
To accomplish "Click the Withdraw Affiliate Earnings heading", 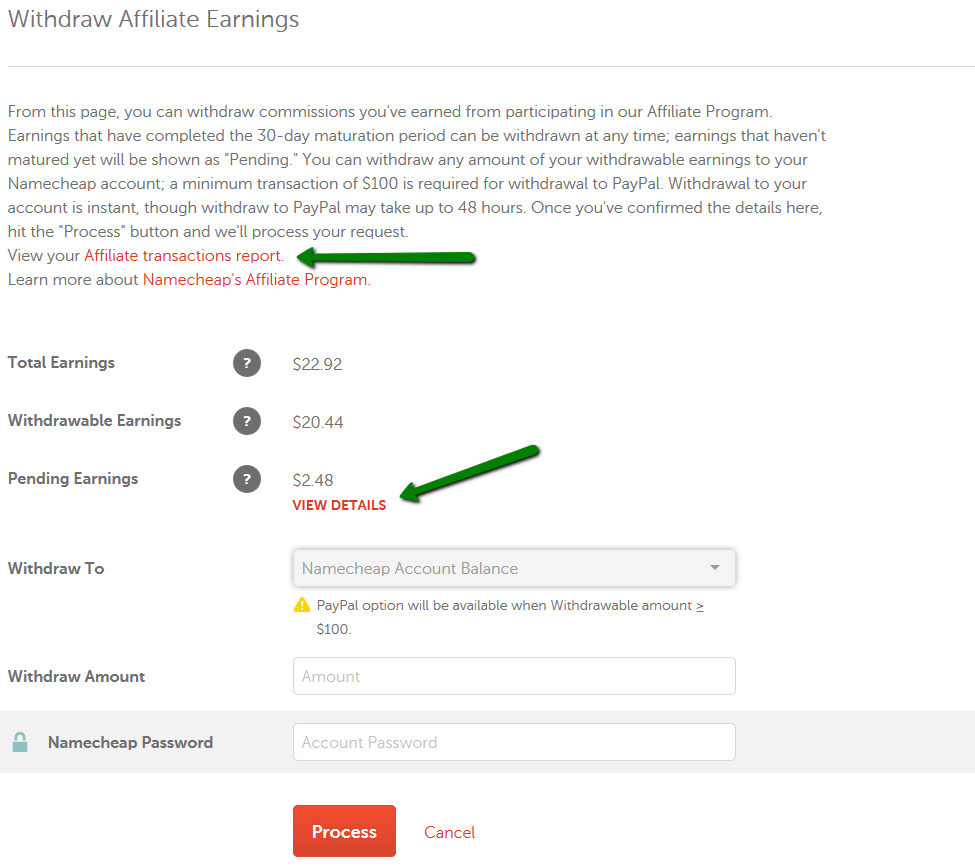I will tap(154, 19).
